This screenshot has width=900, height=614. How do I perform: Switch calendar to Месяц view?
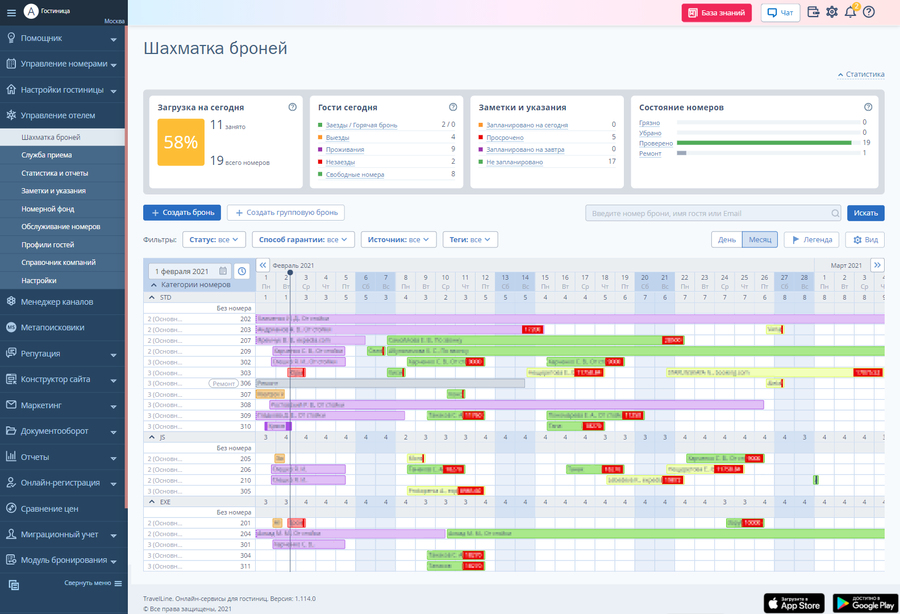[x=759, y=240]
